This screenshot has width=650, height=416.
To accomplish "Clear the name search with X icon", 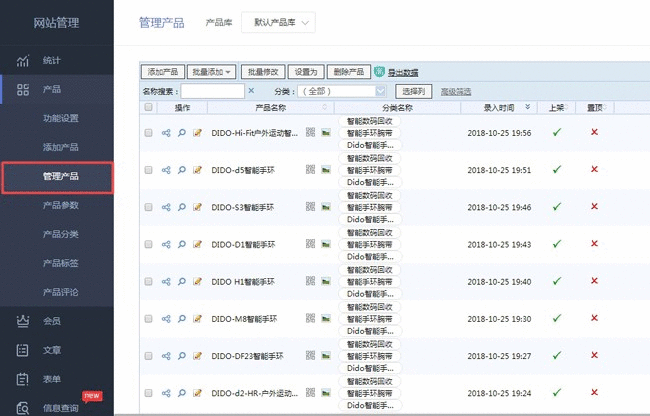I will click(x=250, y=91).
